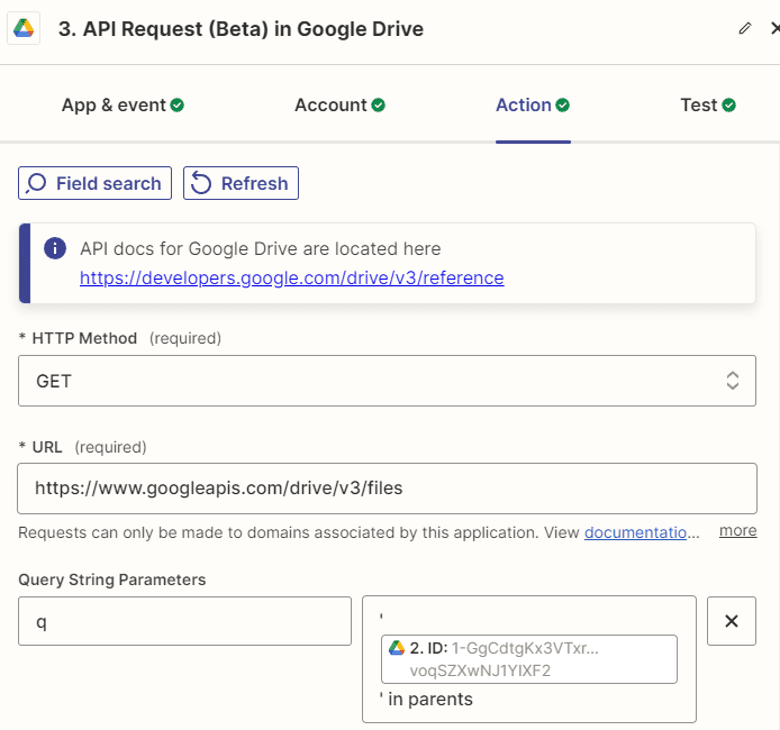Open the App & event tab
Screen dimensions: 780x730
122,105
